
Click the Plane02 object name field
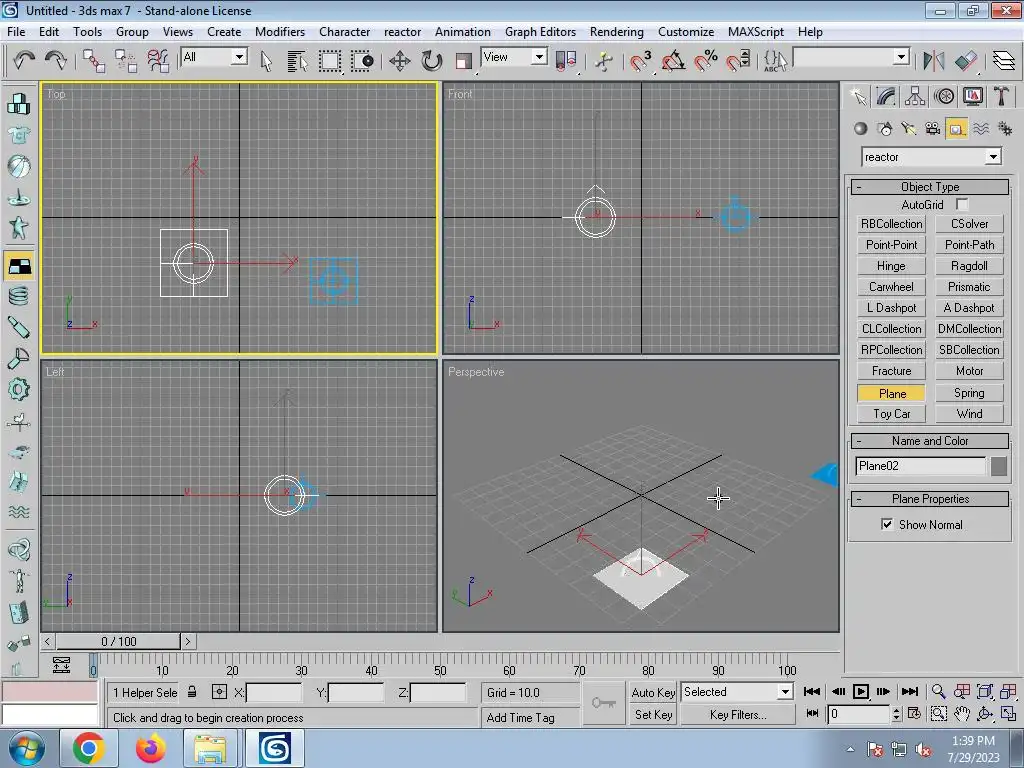tap(921, 466)
